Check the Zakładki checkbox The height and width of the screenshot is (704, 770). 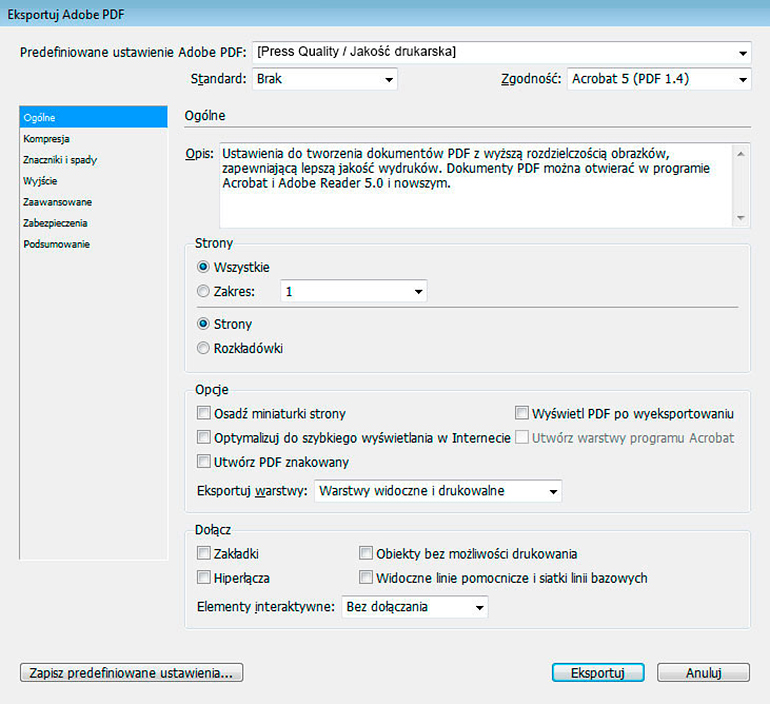tap(203, 553)
